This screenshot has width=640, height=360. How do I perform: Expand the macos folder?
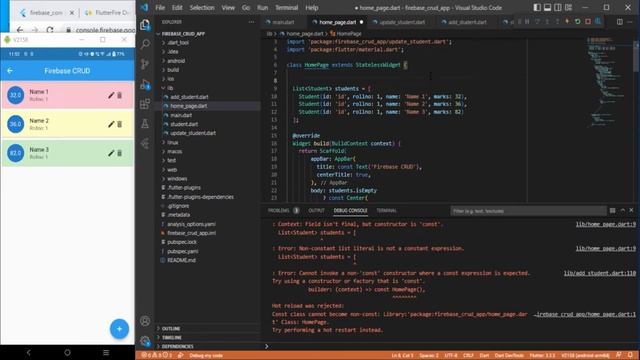175,151
